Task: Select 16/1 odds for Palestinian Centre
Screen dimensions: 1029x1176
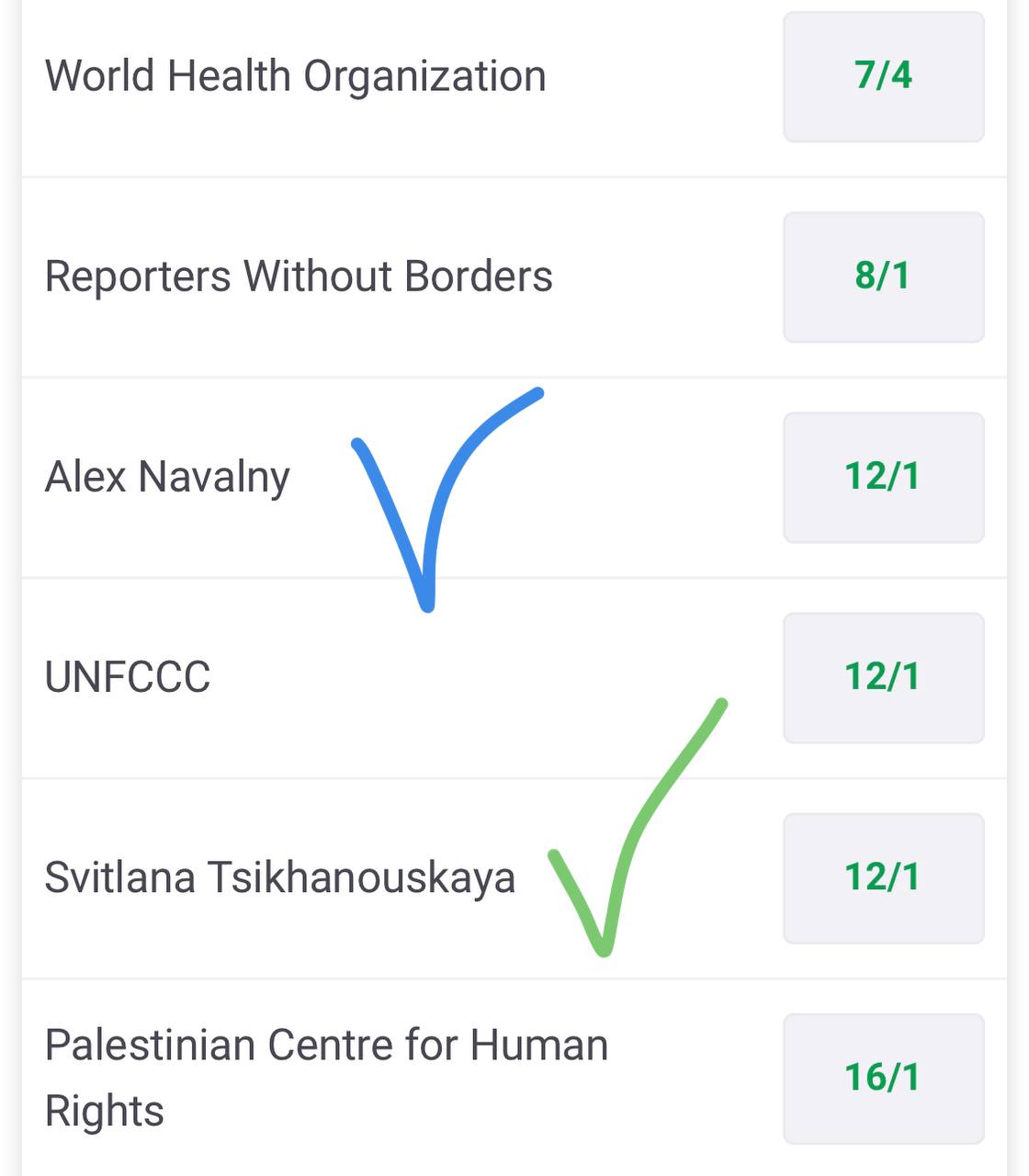Action: (883, 1078)
